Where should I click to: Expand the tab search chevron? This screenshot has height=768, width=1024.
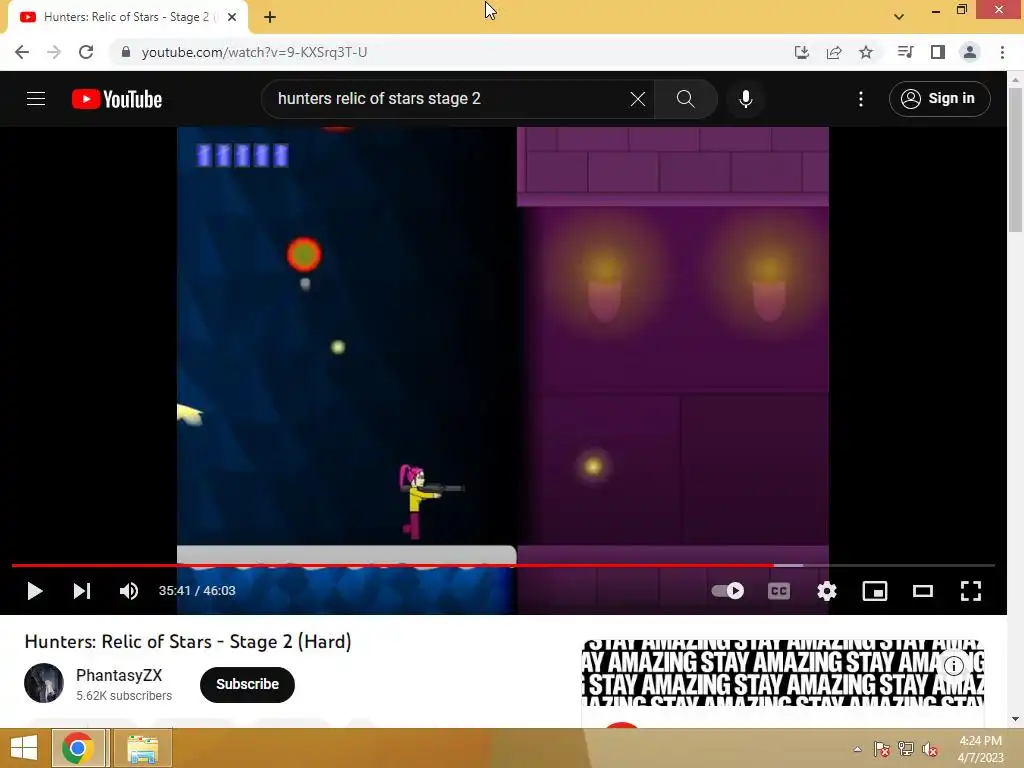[x=899, y=17]
